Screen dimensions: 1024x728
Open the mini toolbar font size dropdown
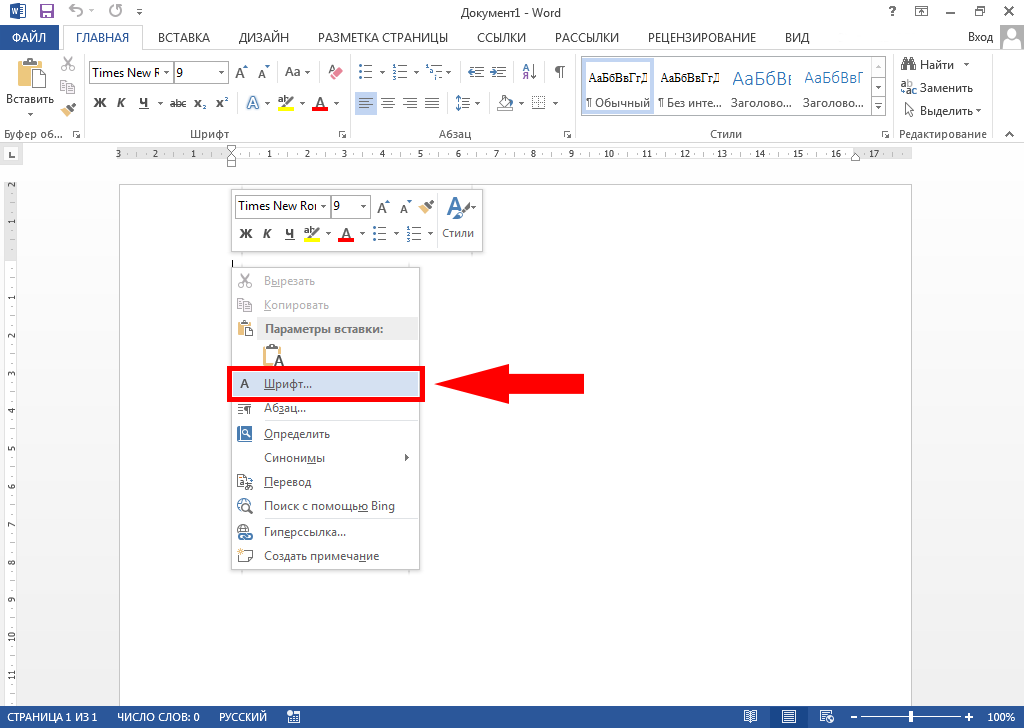363,206
